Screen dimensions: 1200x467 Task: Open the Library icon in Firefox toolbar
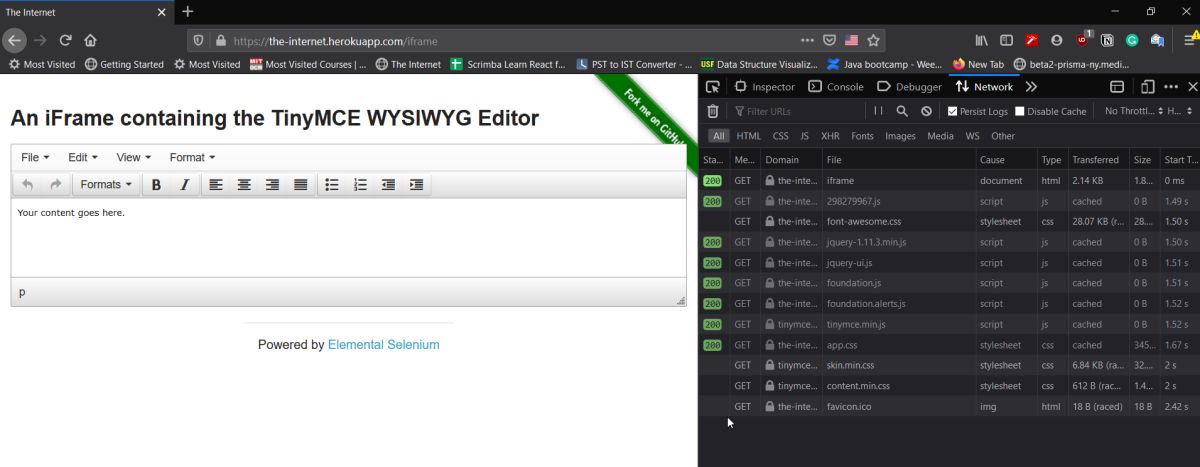pyautogui.click(x=982, y=41)
